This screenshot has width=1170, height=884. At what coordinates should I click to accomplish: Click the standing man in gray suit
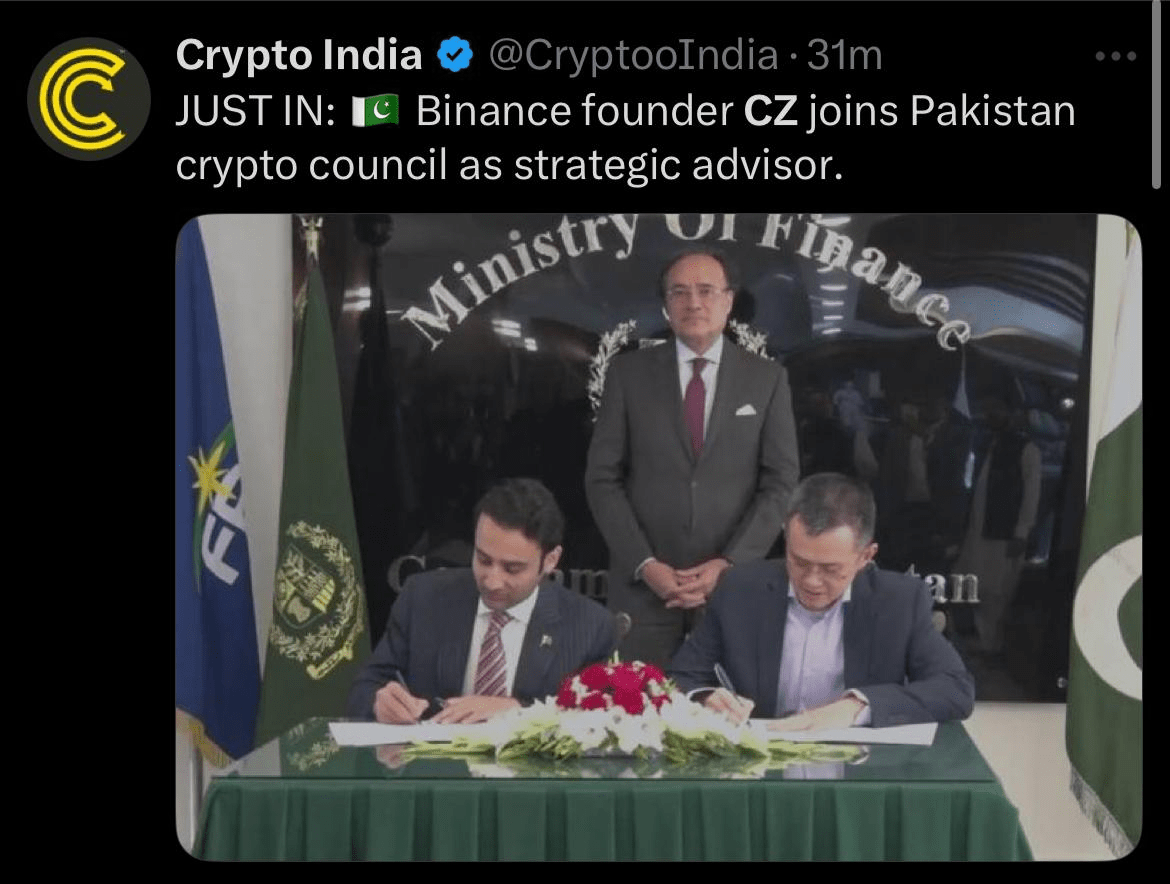pos(692,442)
